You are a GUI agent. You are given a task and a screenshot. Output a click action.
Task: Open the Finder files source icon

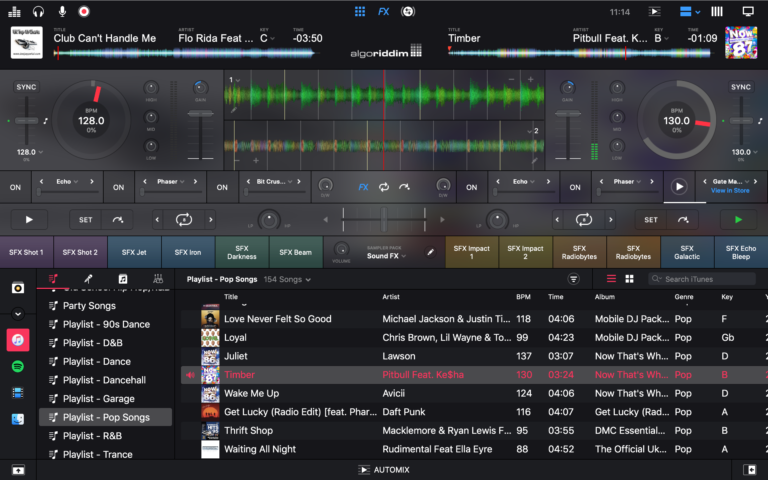point(18,419)
